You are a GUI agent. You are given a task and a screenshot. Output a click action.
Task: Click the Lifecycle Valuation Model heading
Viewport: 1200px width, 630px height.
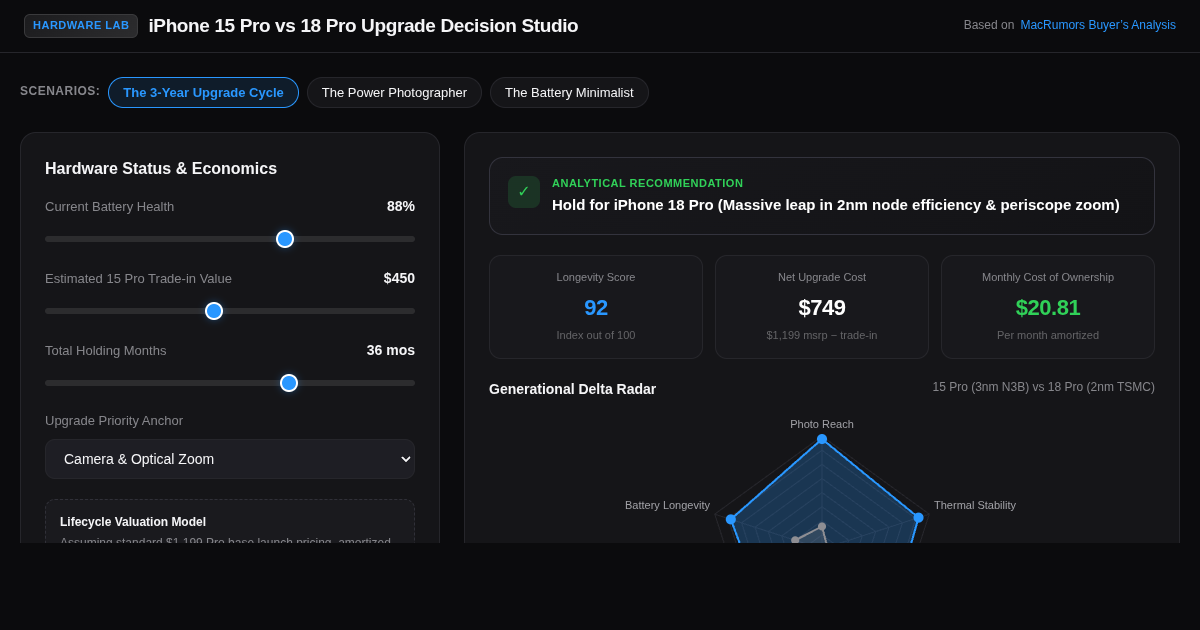click(133, 522)
